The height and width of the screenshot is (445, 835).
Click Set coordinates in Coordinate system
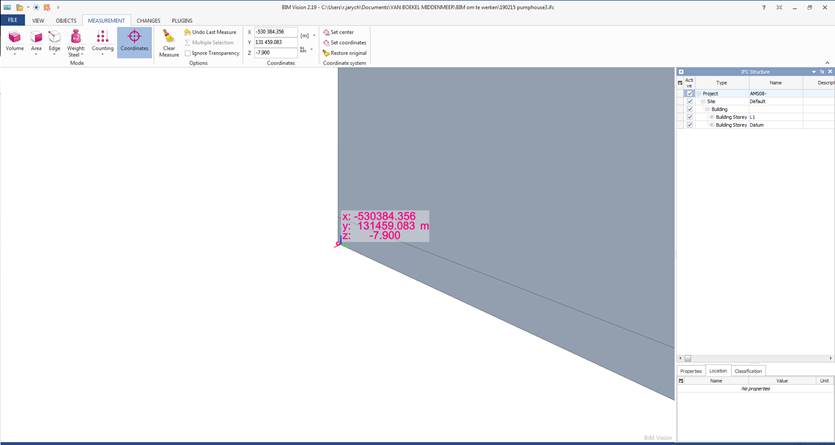345,43
